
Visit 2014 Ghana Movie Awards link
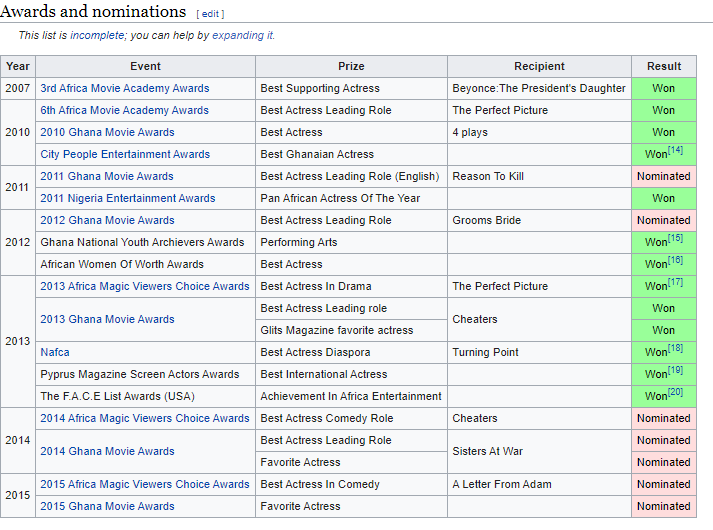click(107, 451)
